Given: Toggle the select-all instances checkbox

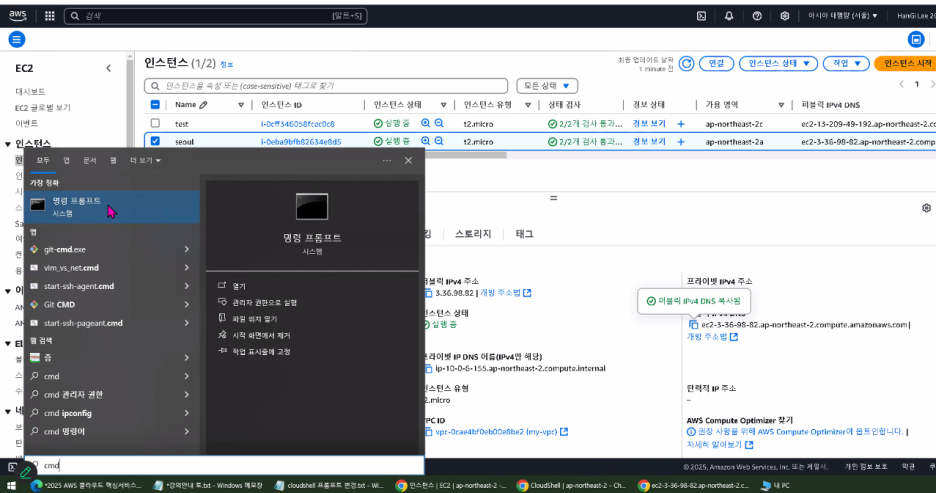Looking at the screenshot, I should 155,104.
